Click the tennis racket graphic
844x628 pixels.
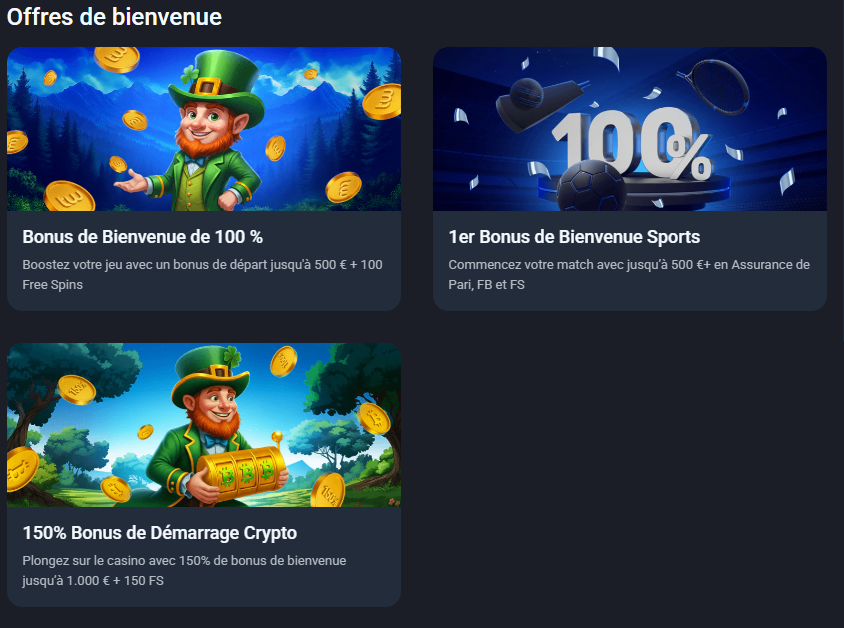click(x=715, y=86)
